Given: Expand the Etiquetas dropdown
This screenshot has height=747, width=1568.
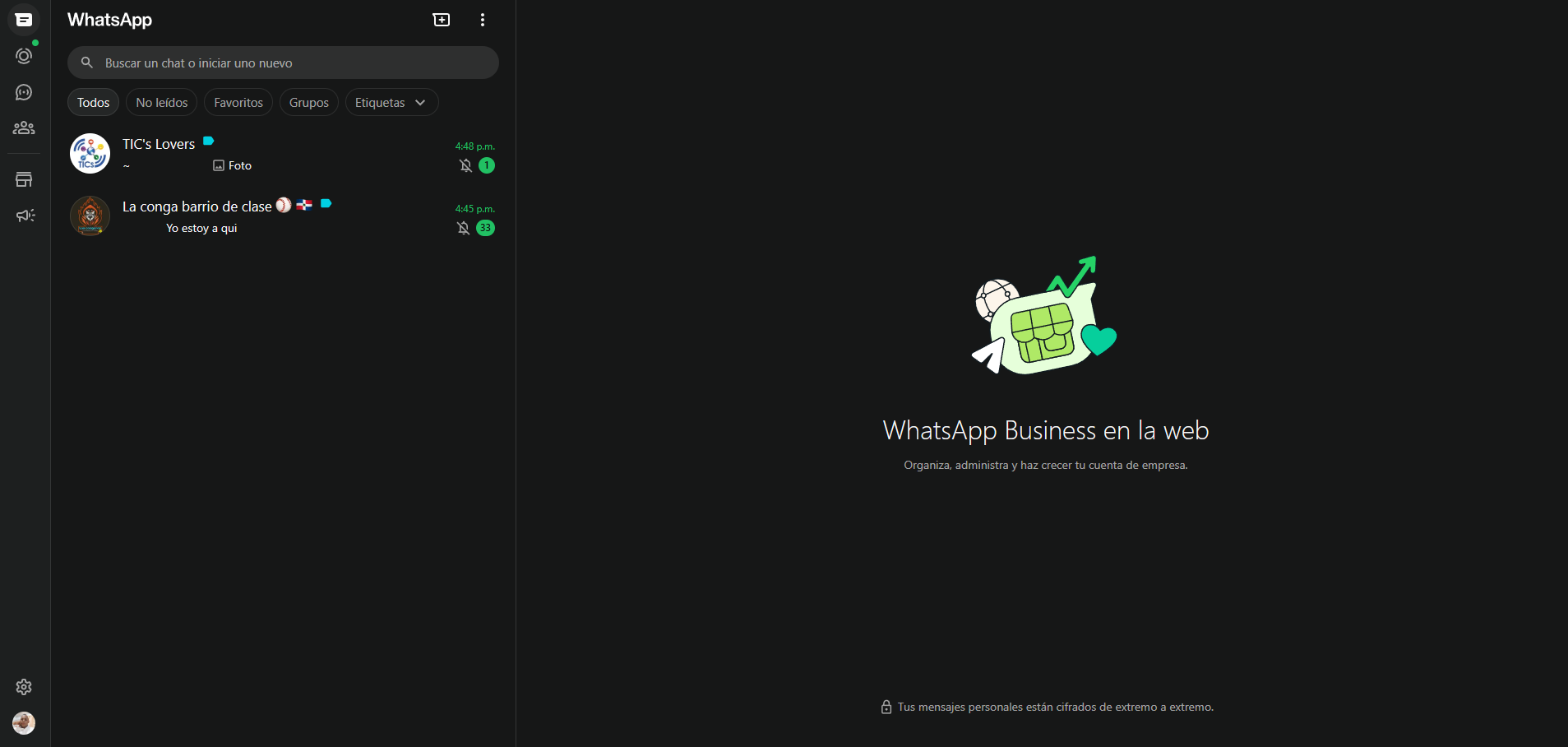Looking at the screenshot, I should tap(391, 102).
